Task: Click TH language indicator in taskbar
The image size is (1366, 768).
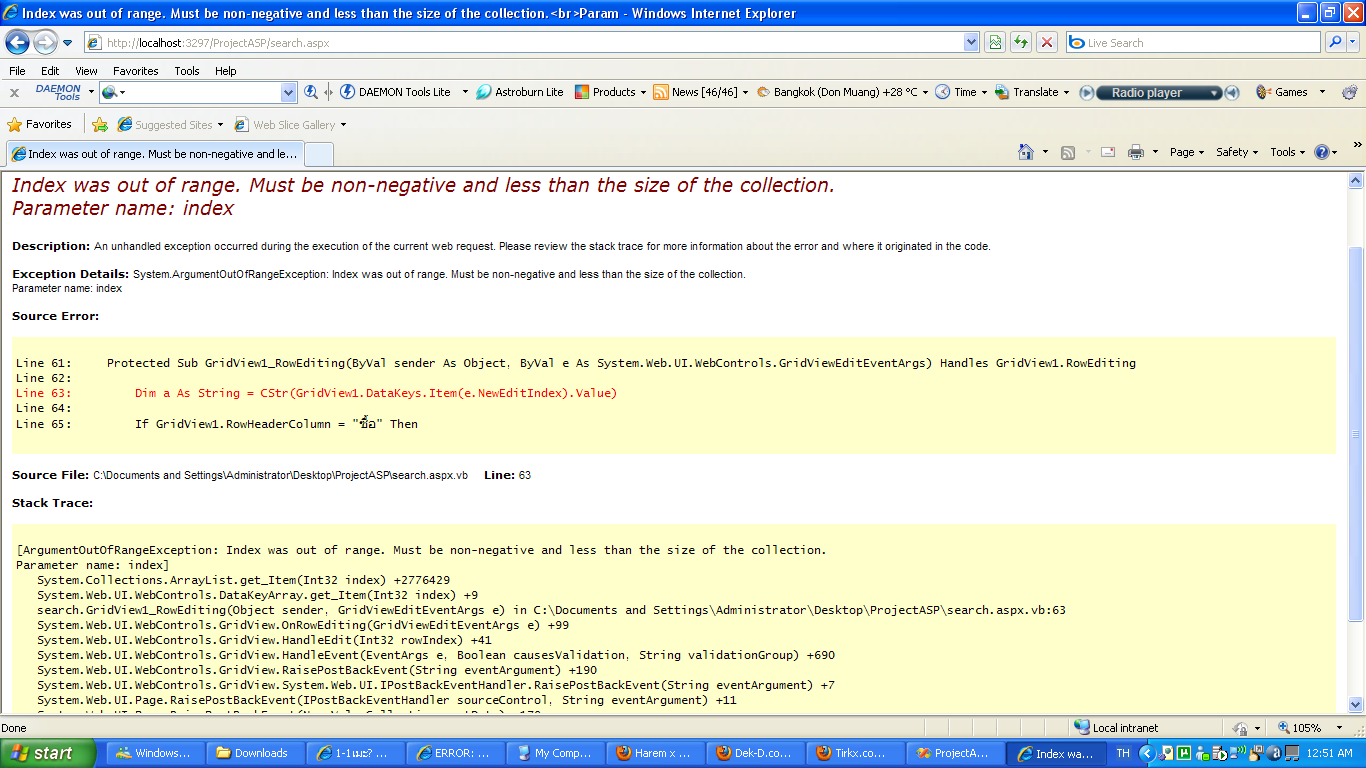Action: (x=1123, y=753)
